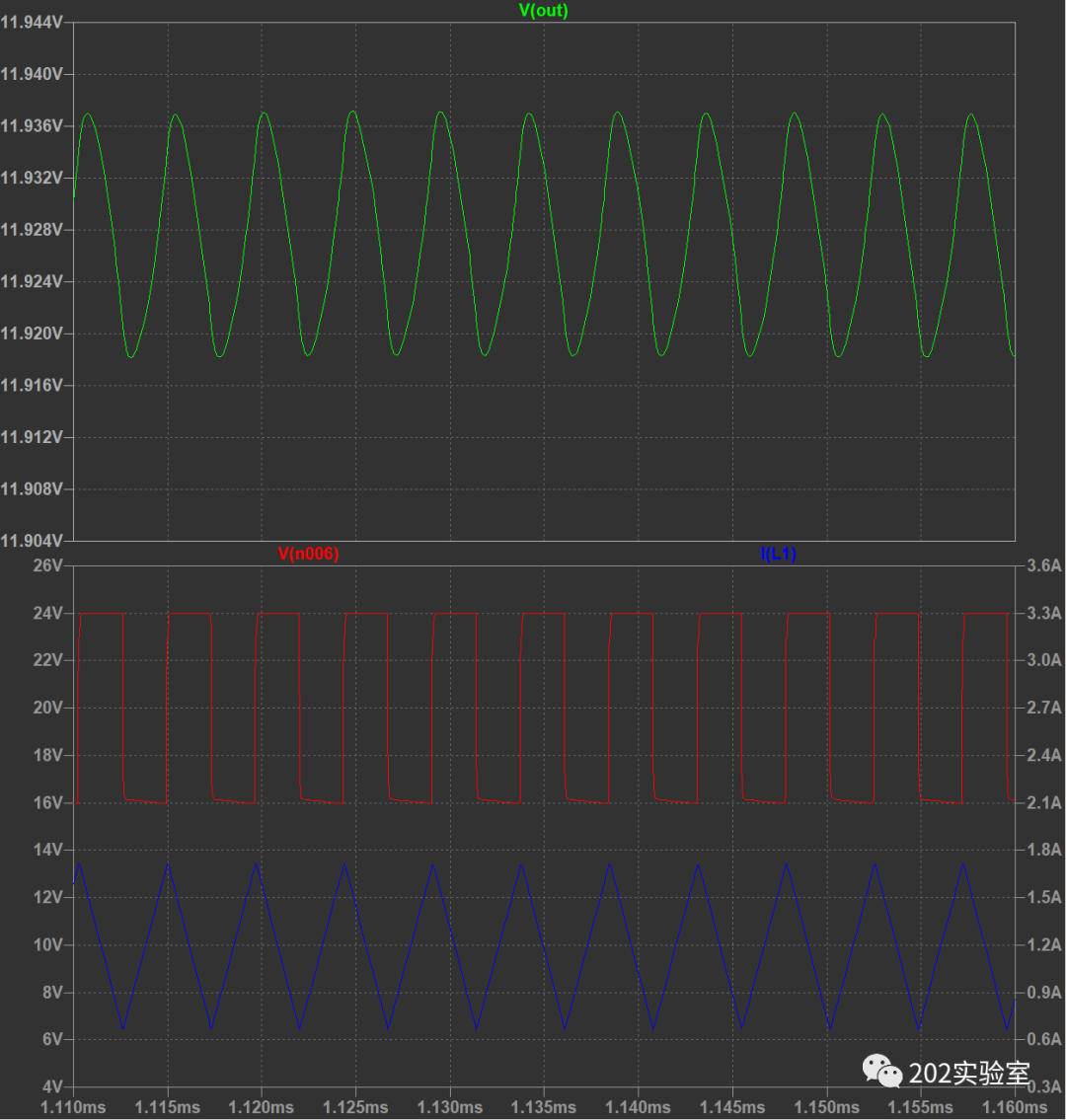Click the 0.9A right axis label
The image size is (1066, 1120).
(x=1044, y=992)
